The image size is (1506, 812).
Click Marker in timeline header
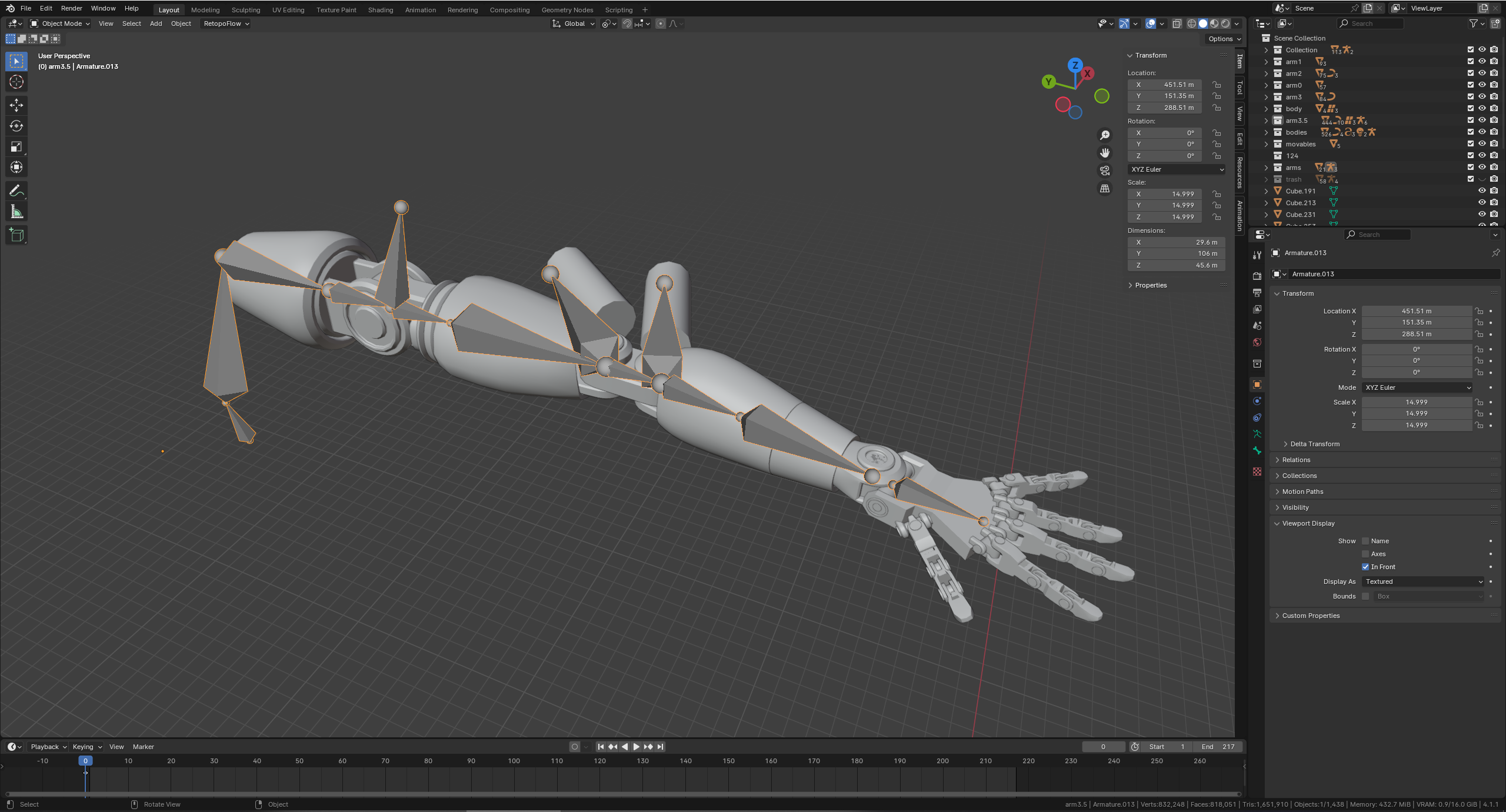click(144, 747)
